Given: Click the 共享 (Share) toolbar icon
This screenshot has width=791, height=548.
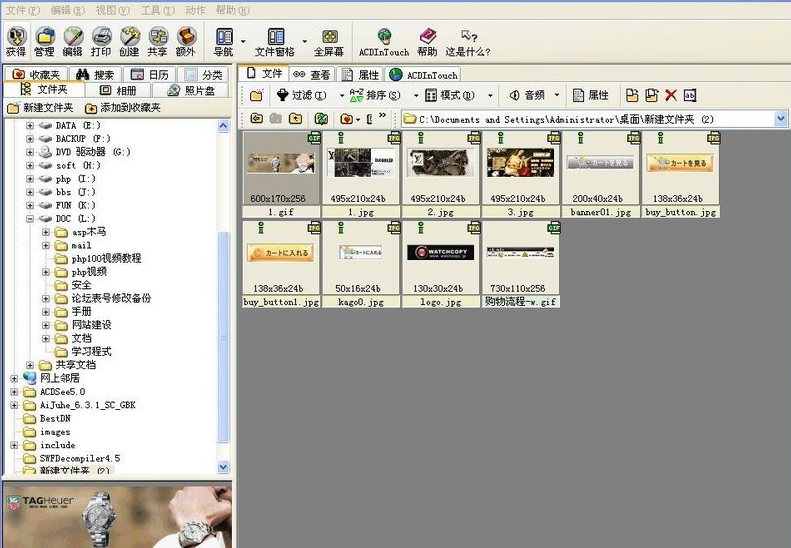Looking at the screenshot, I should coord(158,41).
